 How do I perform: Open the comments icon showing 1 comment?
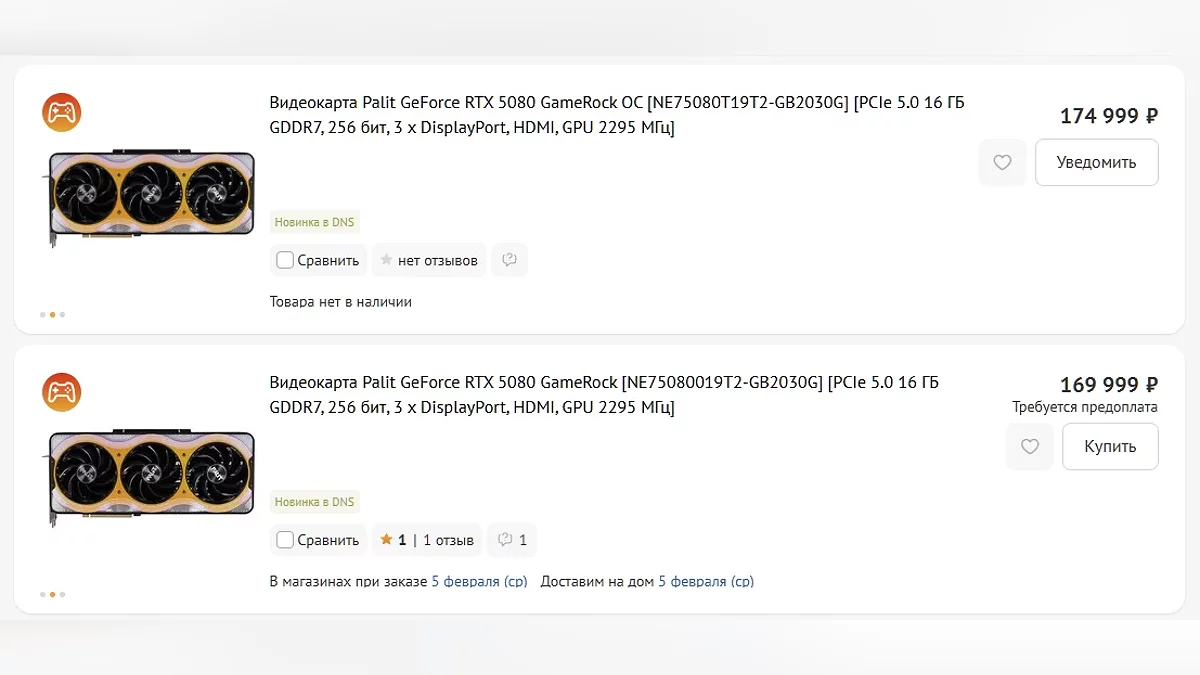[513, 540]
